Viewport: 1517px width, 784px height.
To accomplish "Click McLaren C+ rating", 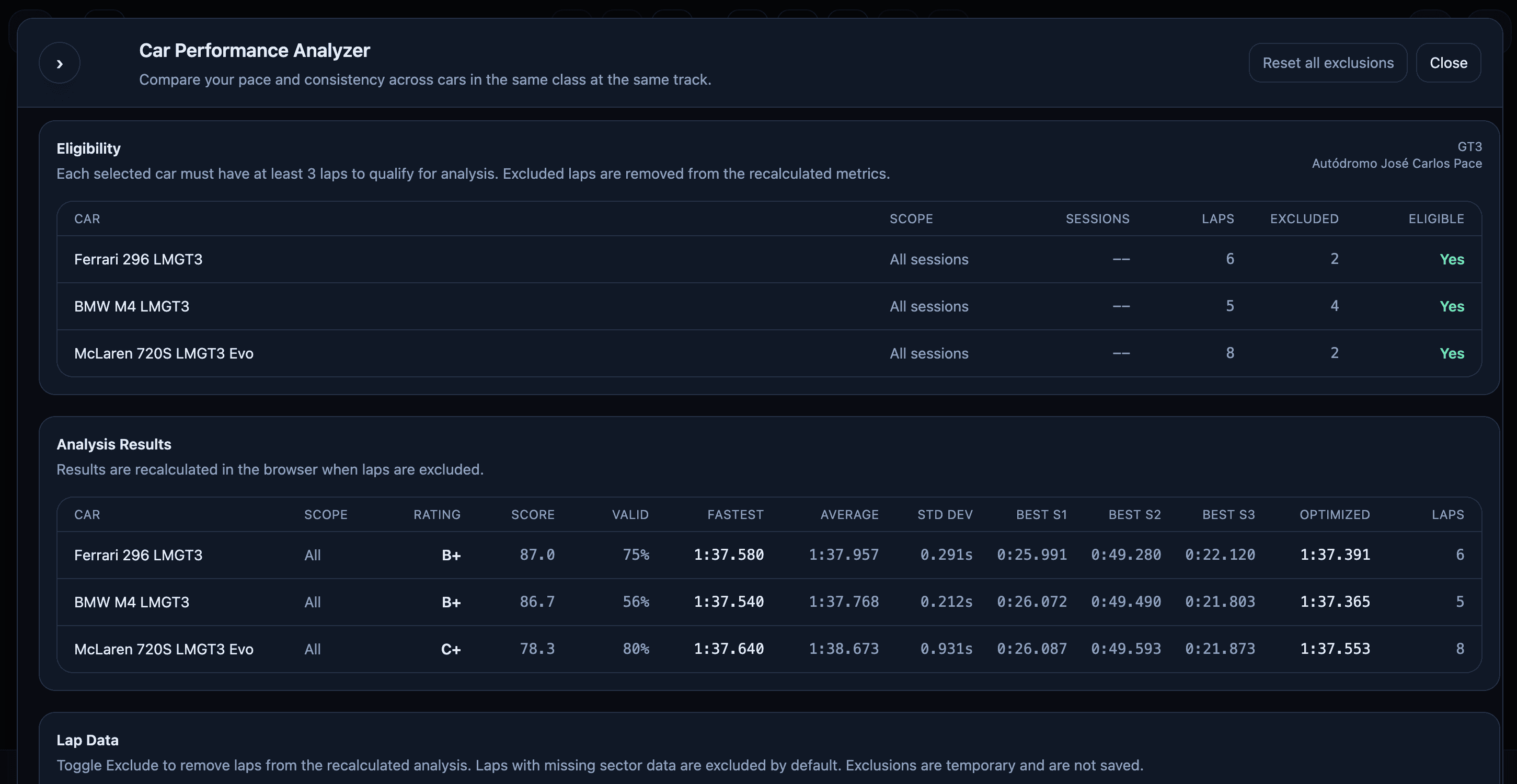I will pos(451,649).
